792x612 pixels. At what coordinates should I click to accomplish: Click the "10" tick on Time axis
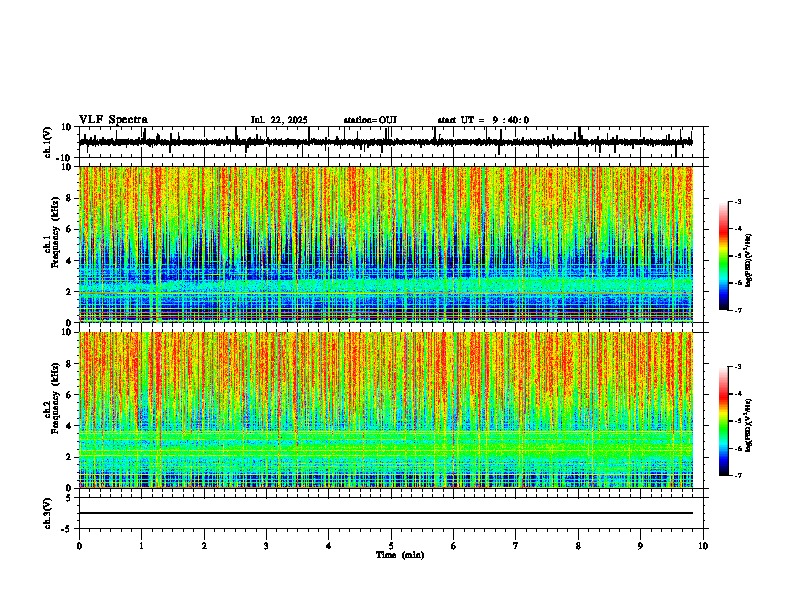(x=703, y=546)
